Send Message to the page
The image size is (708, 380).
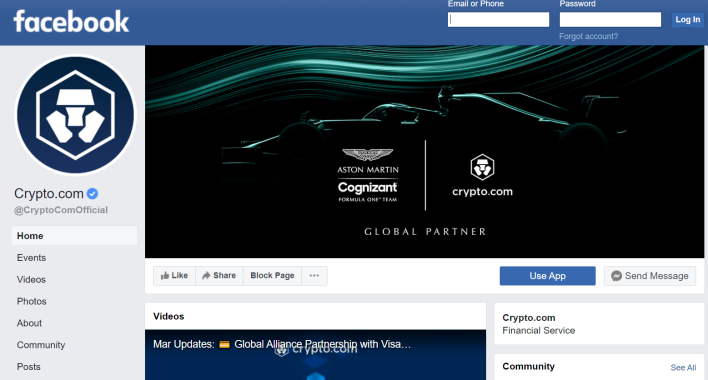(650, 276)
